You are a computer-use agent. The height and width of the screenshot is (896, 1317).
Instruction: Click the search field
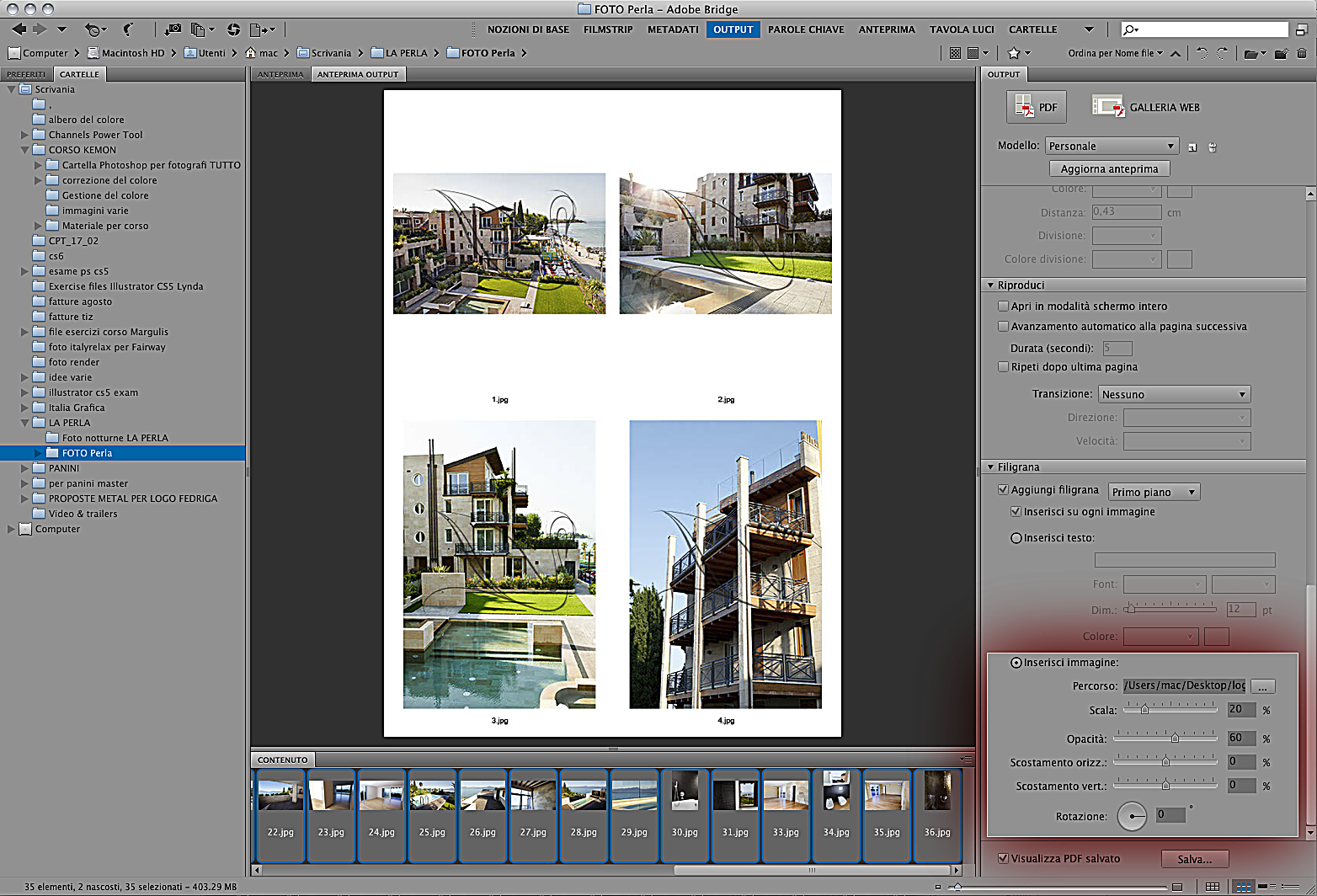[x=1204, y=29]
